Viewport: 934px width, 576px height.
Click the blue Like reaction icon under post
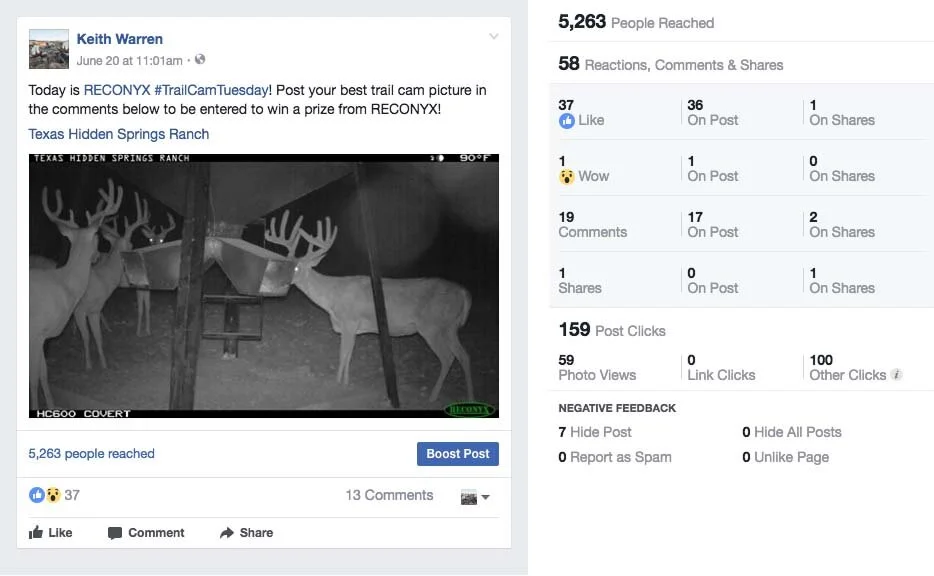(x=37, y=495)
